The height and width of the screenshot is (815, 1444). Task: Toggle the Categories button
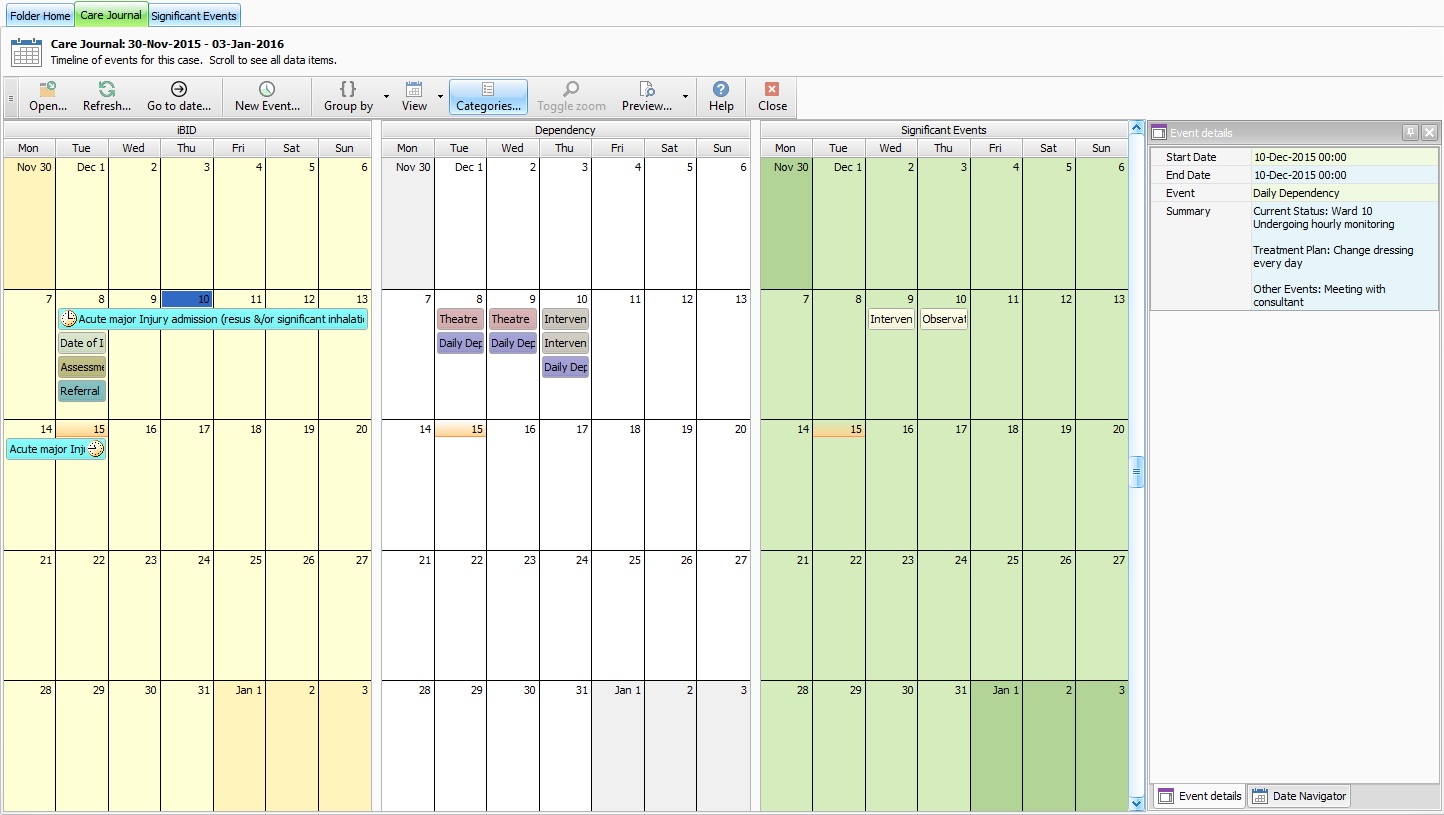coord(488,97)
